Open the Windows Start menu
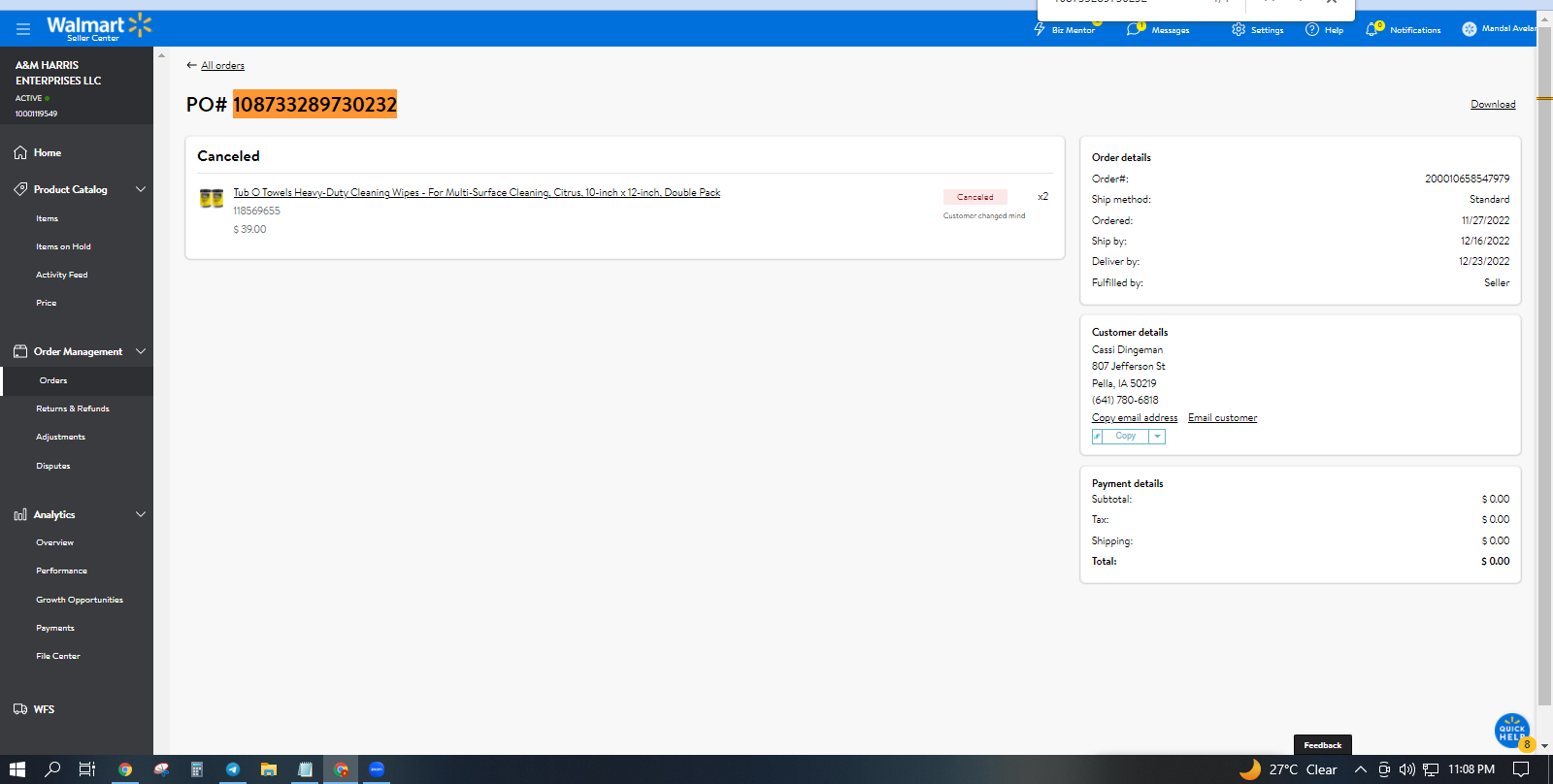 pos(17,769)
